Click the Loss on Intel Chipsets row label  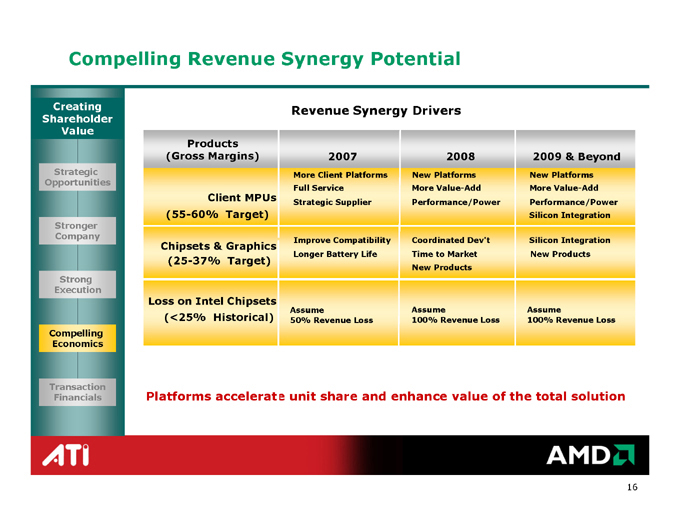tap(211, 308)
